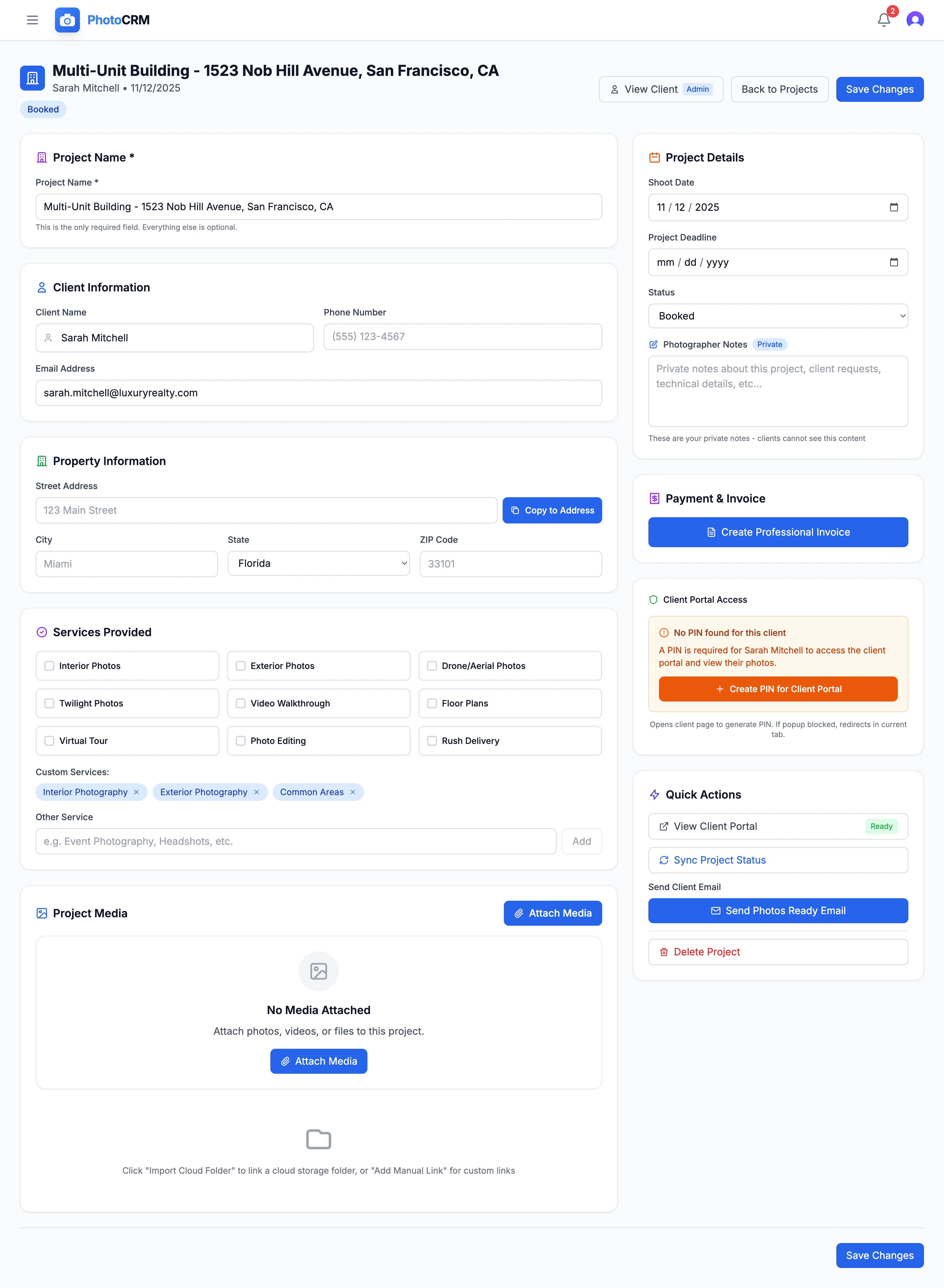Click the Project Media image icon
This screenshot has height=1288, width=944.
(x=42, y=914)
